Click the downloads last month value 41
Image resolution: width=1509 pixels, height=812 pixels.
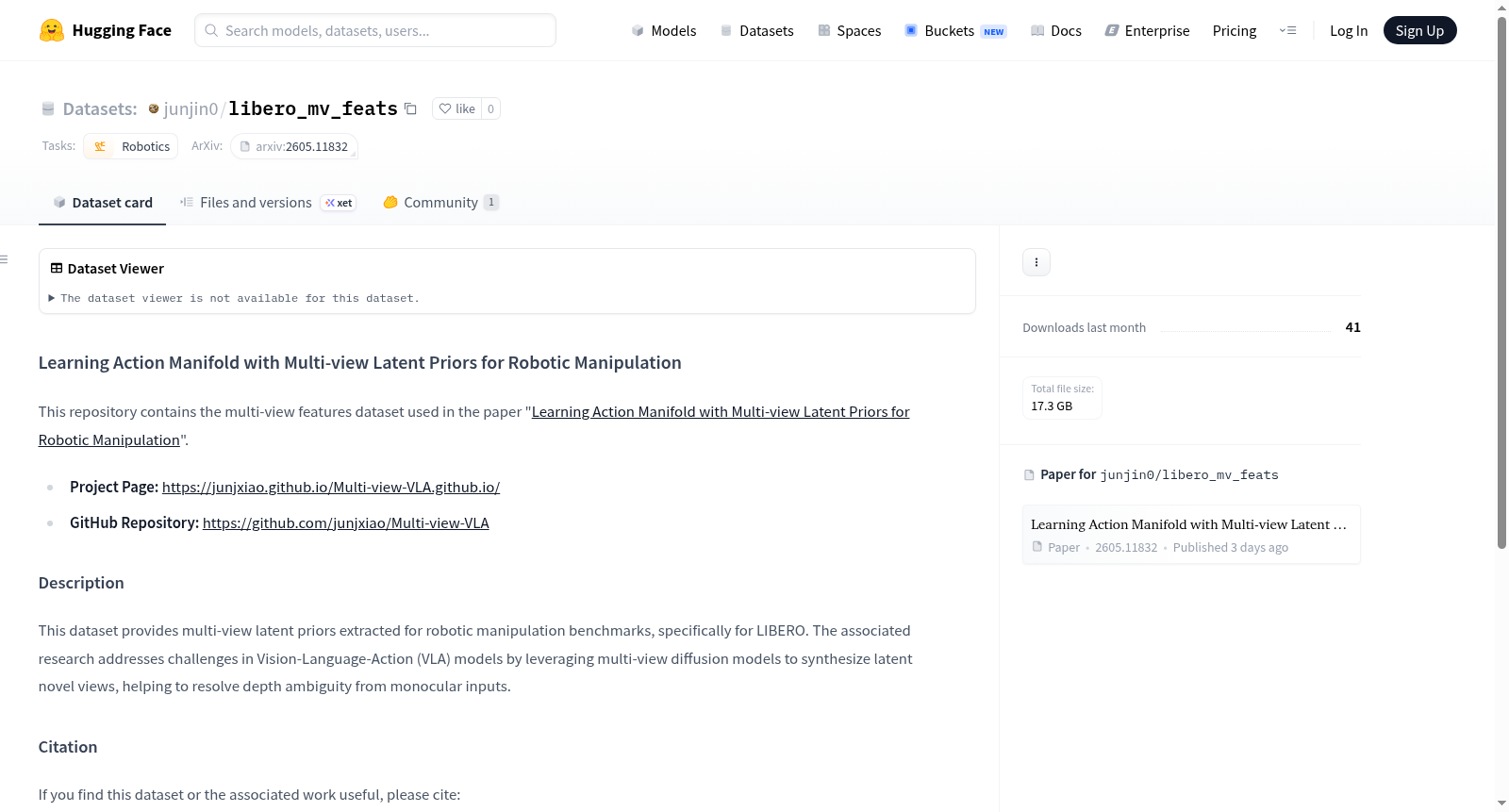coord(1353,327)
